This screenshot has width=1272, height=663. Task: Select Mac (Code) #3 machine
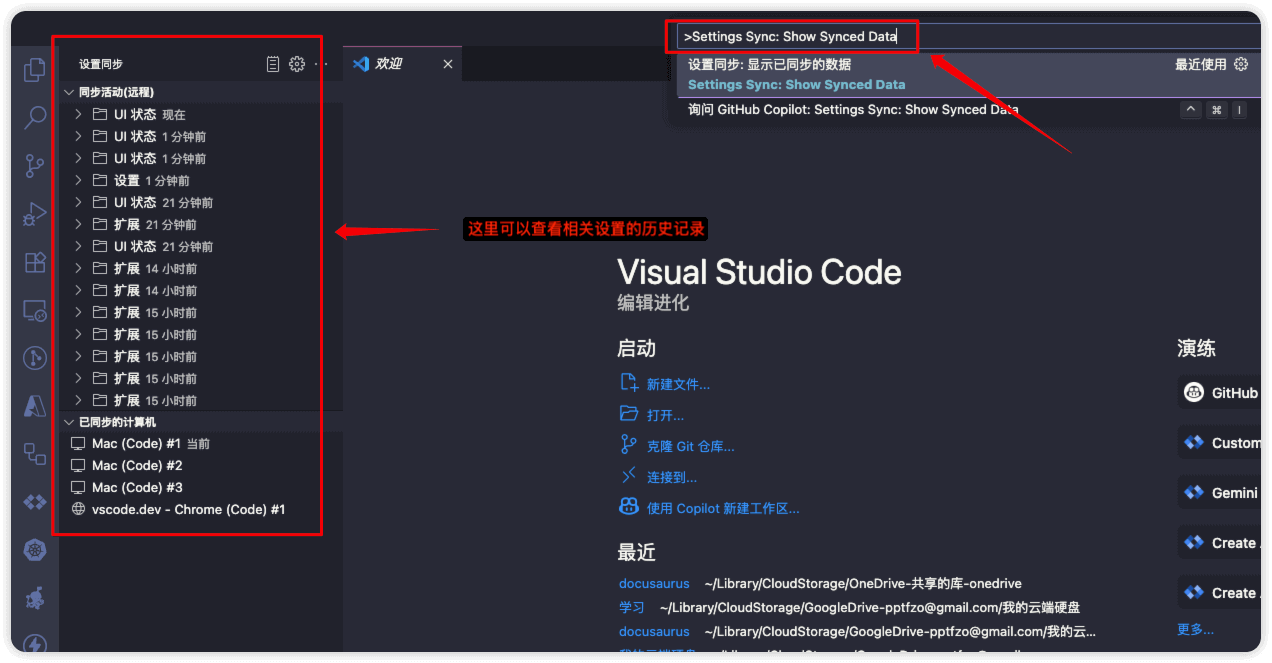point(201,487)
